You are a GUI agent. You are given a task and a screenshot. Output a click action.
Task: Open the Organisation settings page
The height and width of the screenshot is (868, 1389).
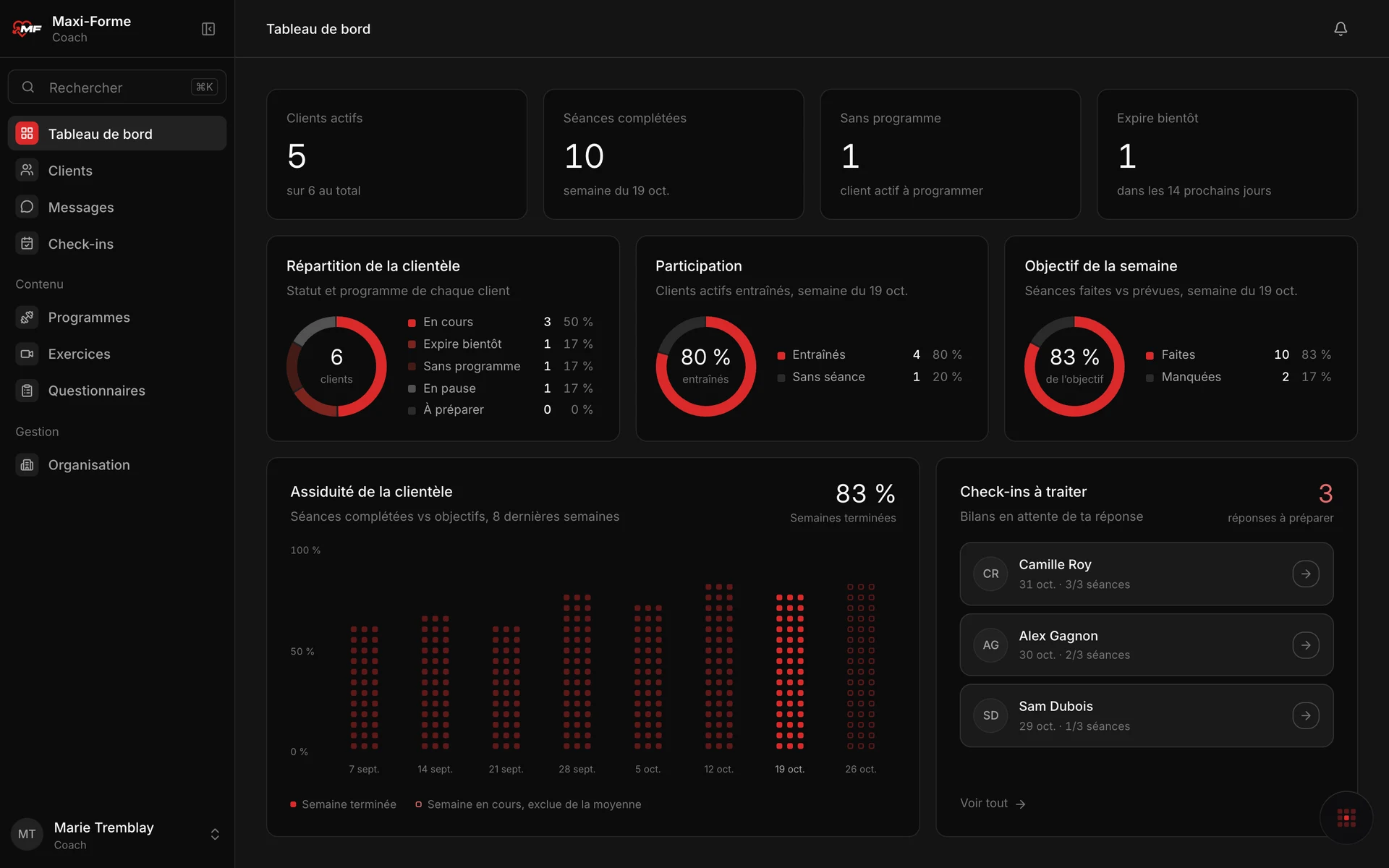[x=117, y=465]
